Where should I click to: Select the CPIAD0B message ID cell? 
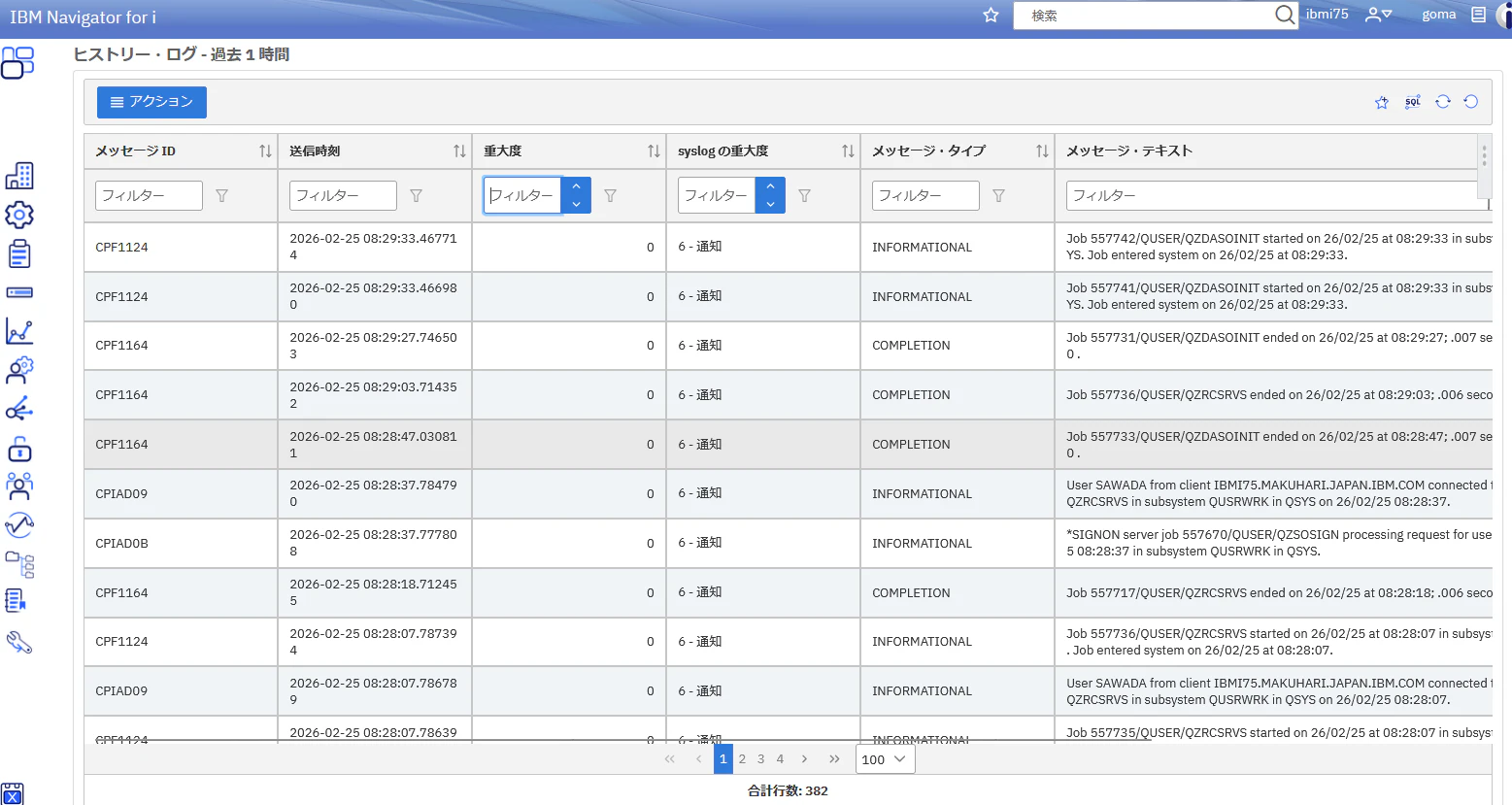pyautogui.click(x=181, y=544)
